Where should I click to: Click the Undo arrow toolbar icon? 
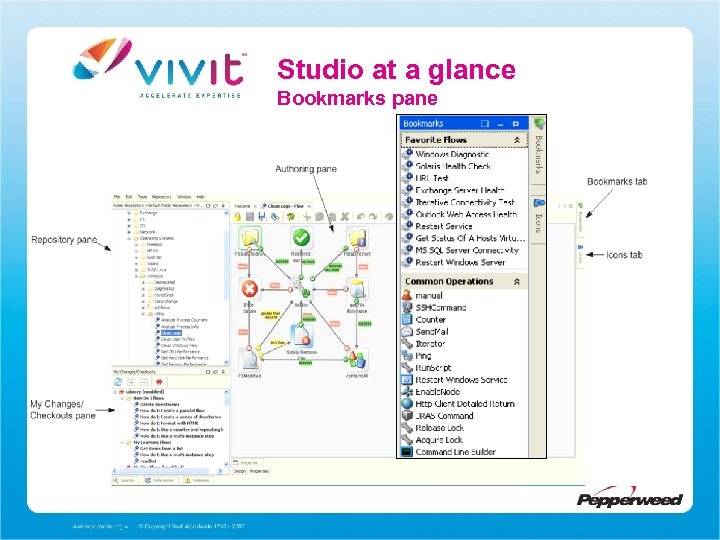pos(361,217)
